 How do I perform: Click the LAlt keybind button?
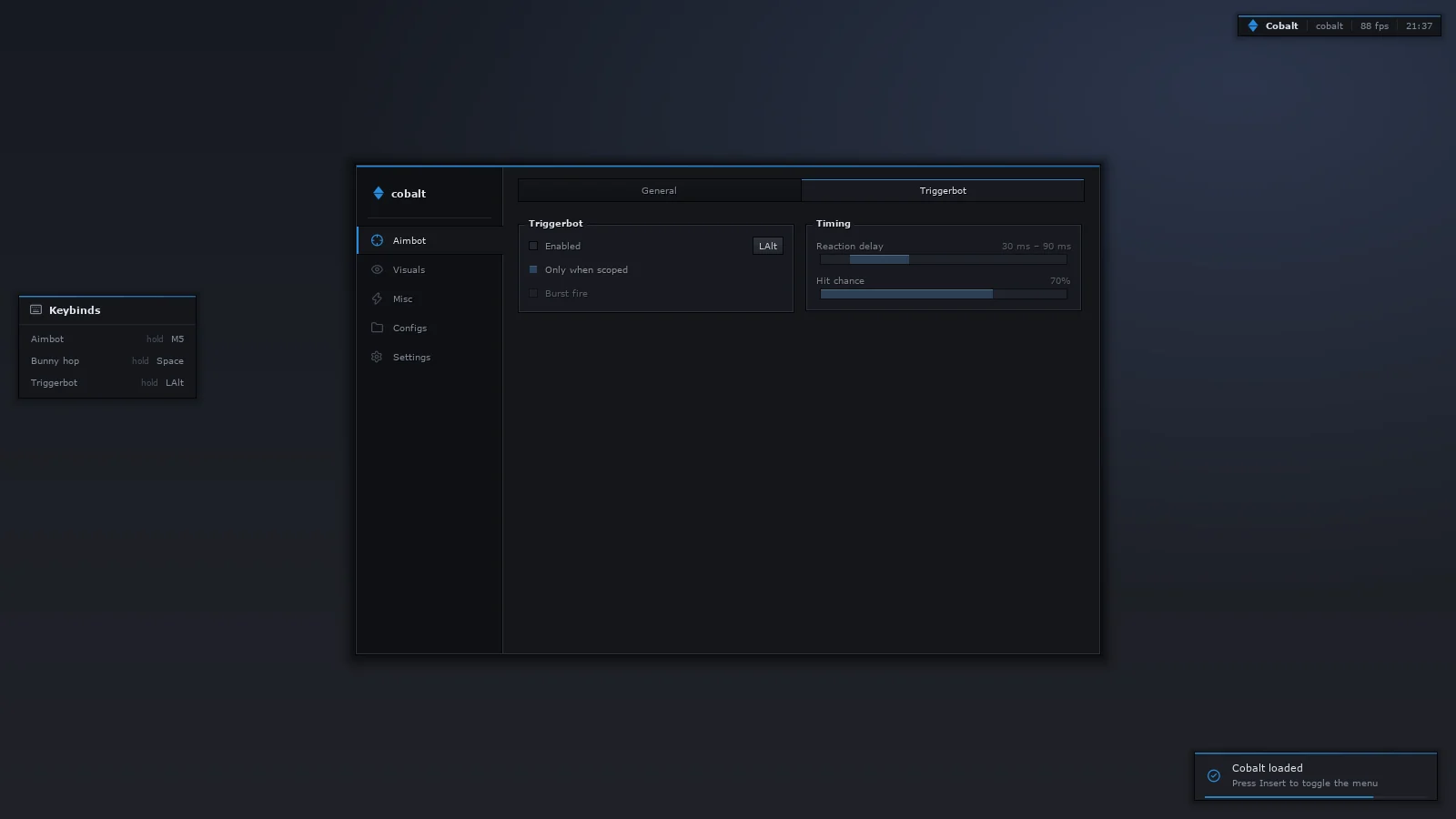coord(768,246)
